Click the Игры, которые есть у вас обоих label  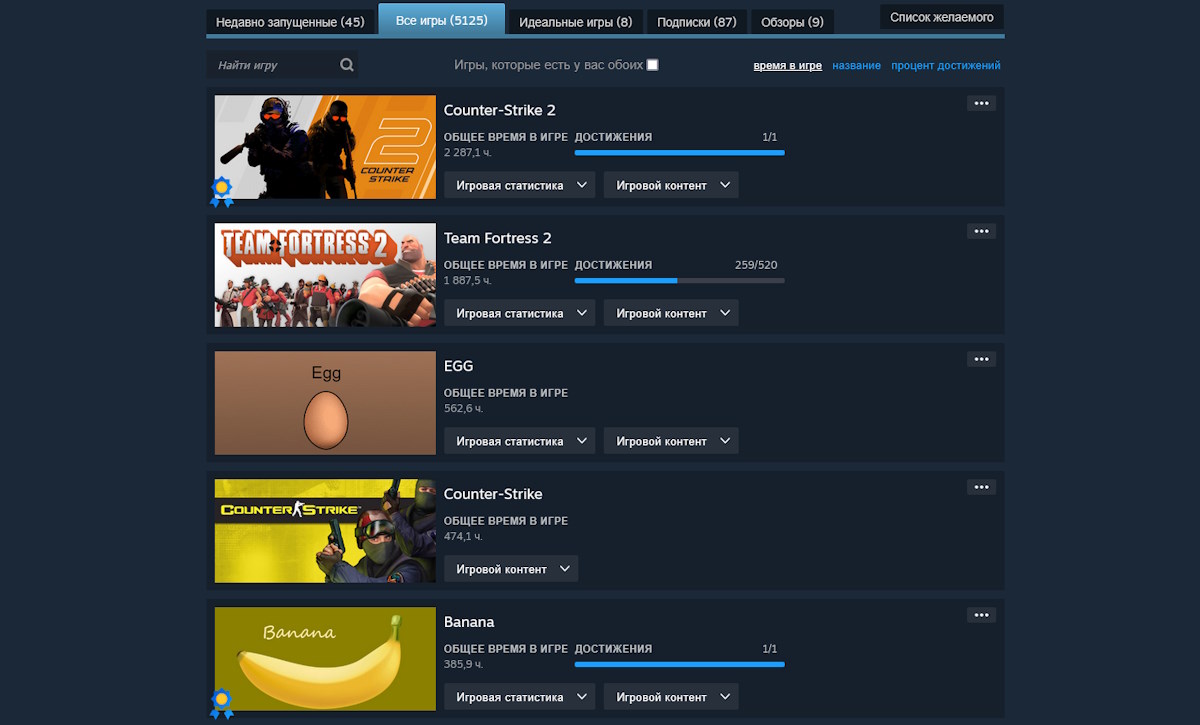pos(548,65)
